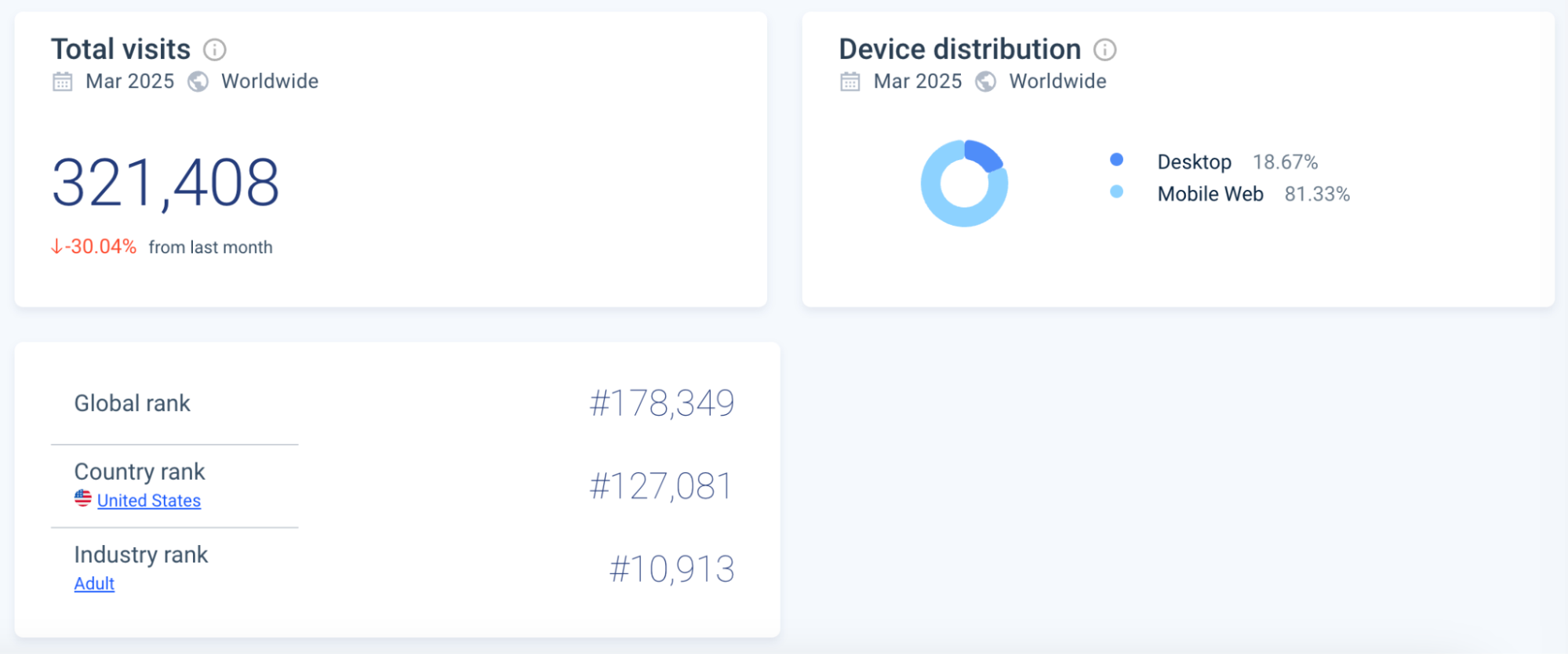The height and width of the screenshot is (654, 1568).
Task: Open the Adult industry category link
Action: tap(94, 583)
